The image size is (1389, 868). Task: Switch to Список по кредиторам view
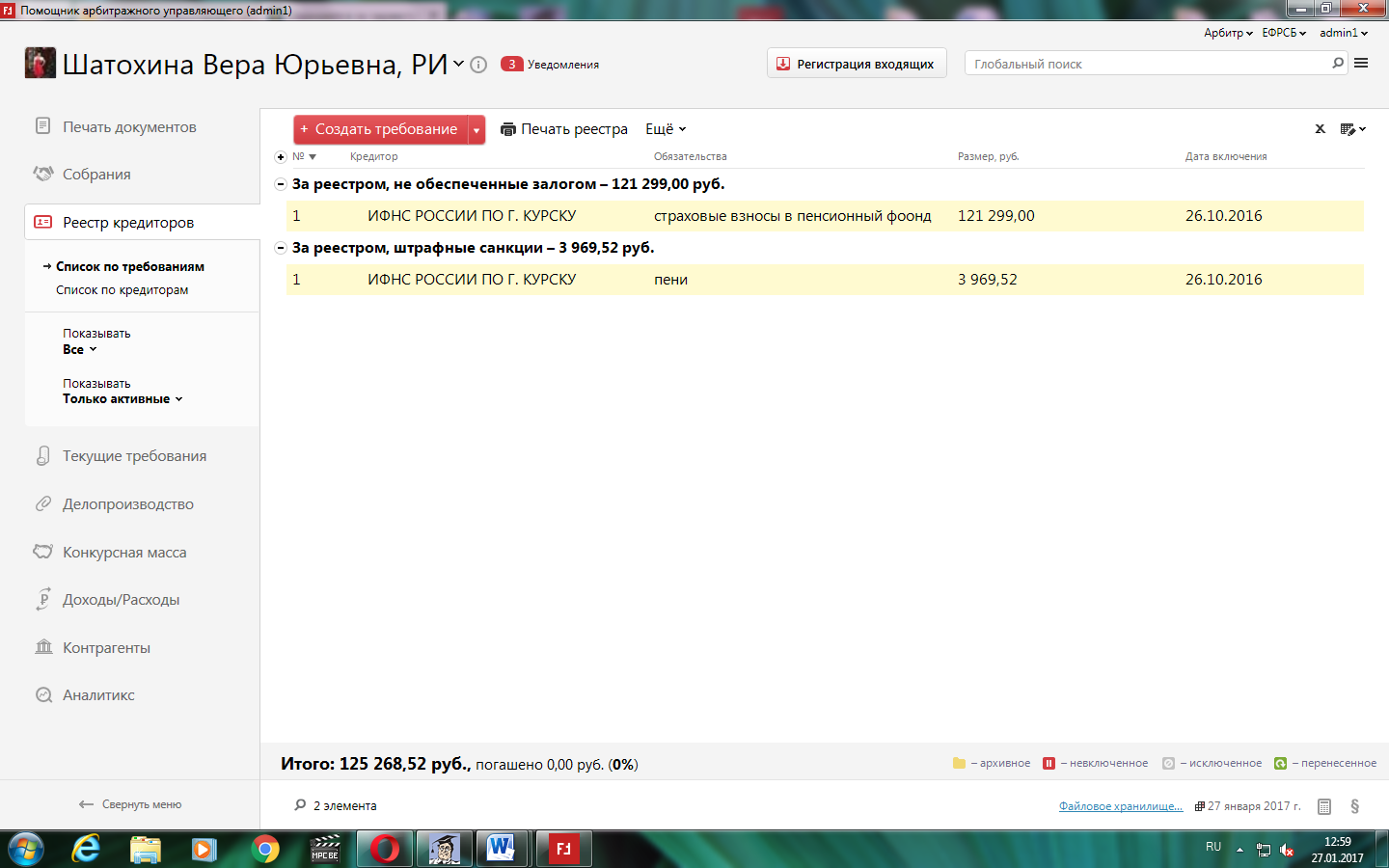click(x=122, y=290)
